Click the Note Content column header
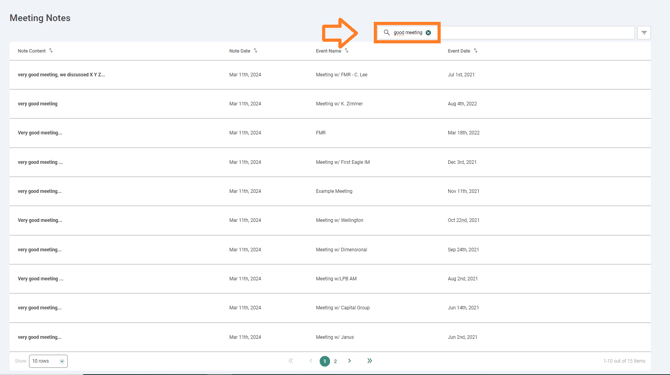This screenshot has width=670, height=375. point(32,51)
